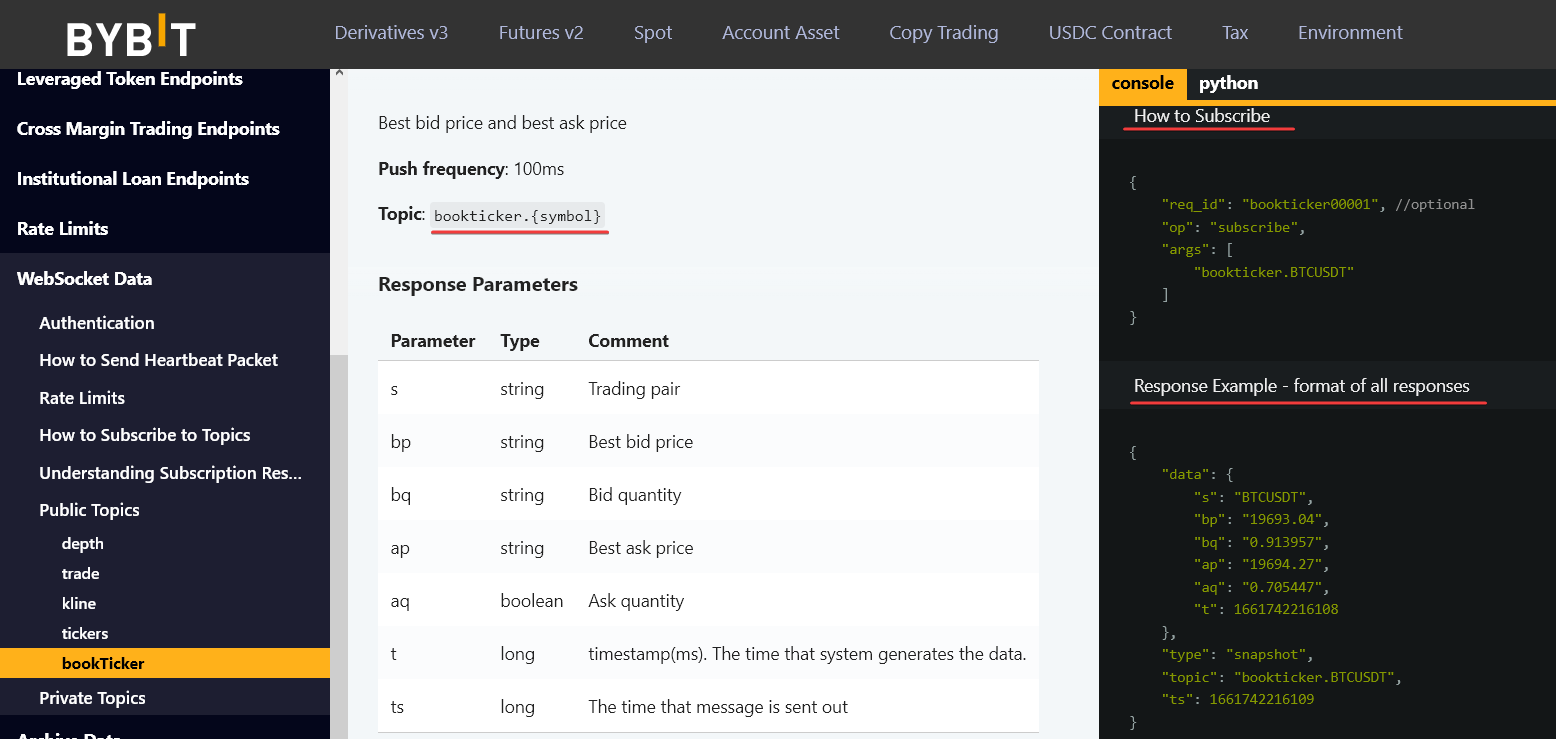
Task: Select the bookTicker sidebar item
Action: click(103, 663)
